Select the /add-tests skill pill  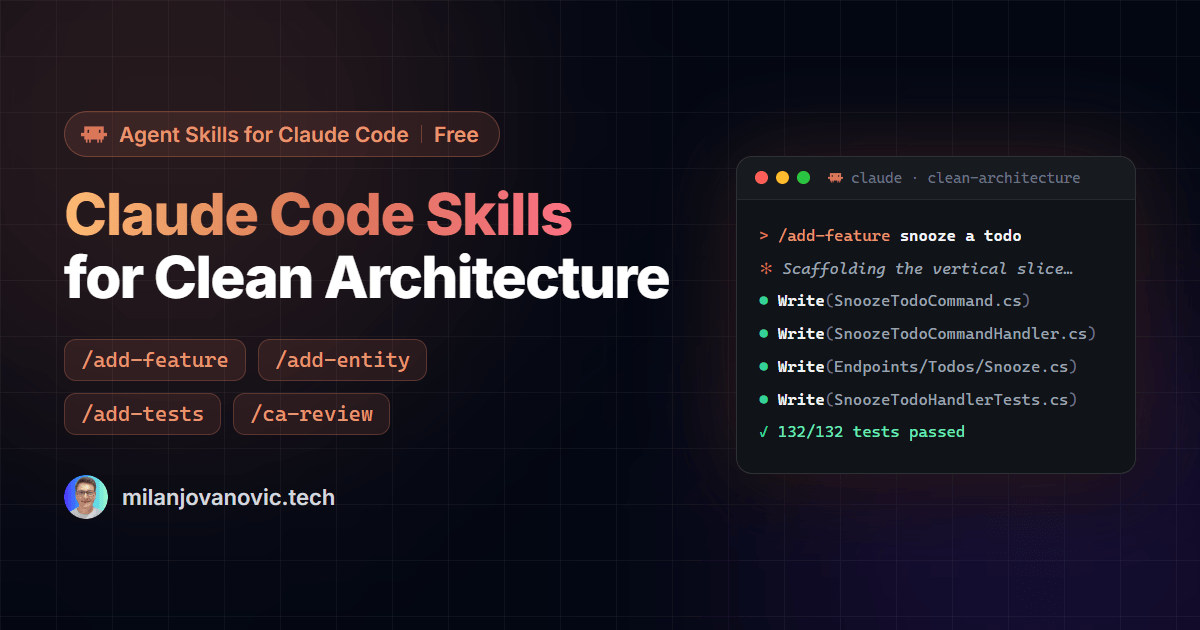tap(143, 414)
